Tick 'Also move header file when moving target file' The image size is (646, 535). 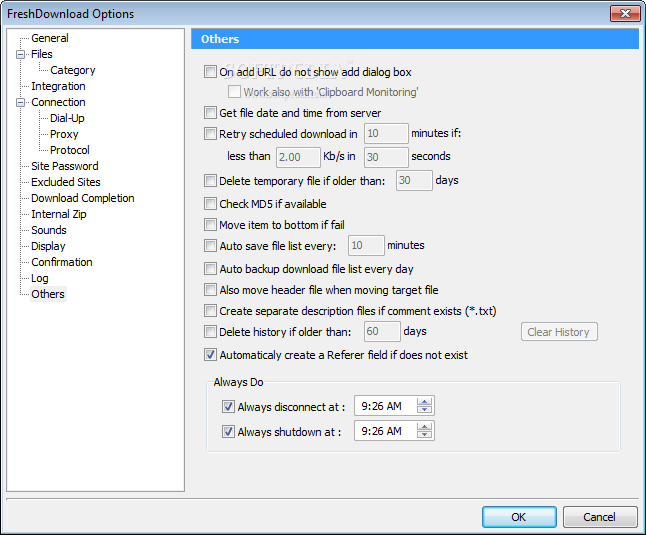pyautogui.click(x=210, y=290)
